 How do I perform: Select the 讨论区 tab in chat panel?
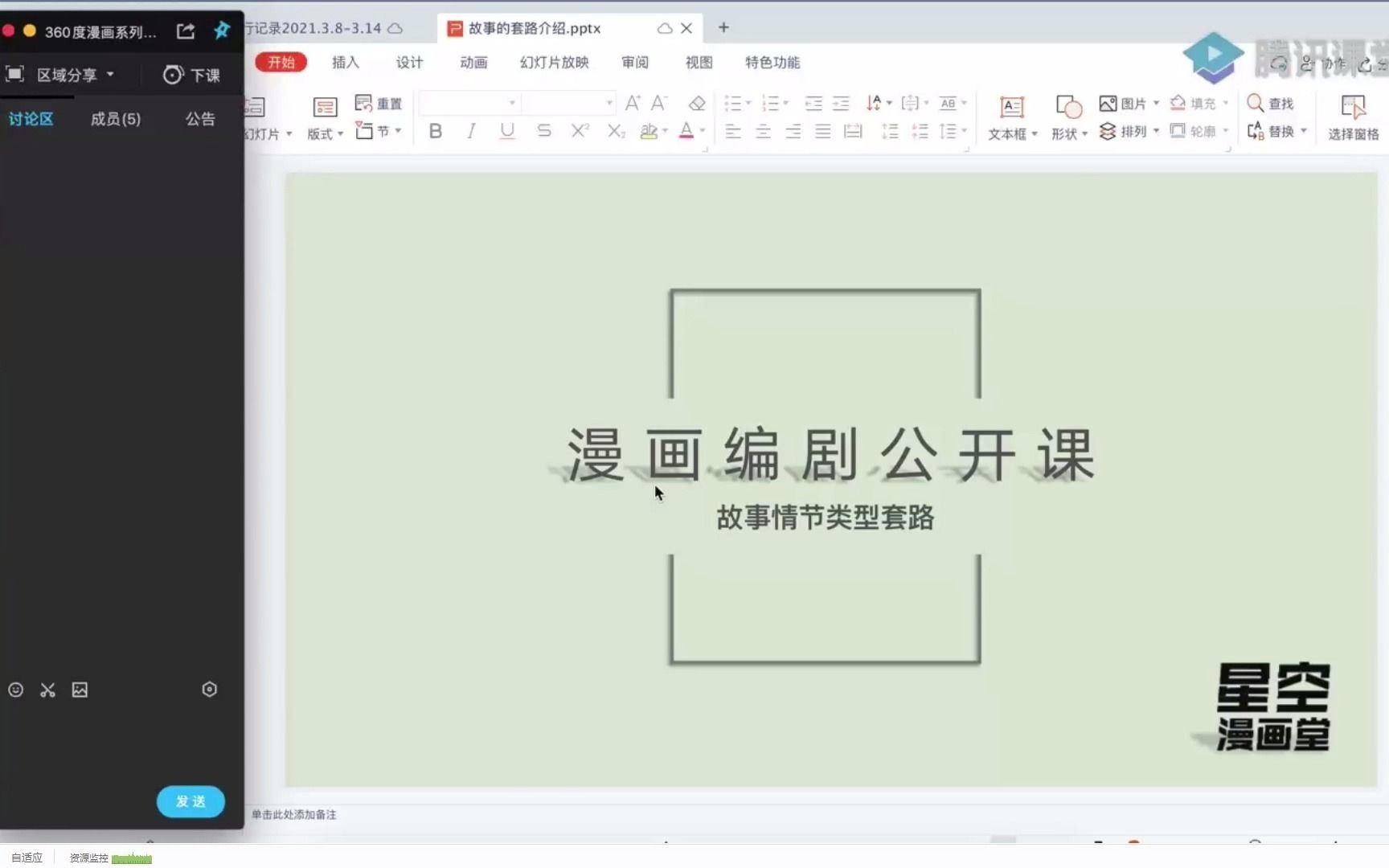31,119
